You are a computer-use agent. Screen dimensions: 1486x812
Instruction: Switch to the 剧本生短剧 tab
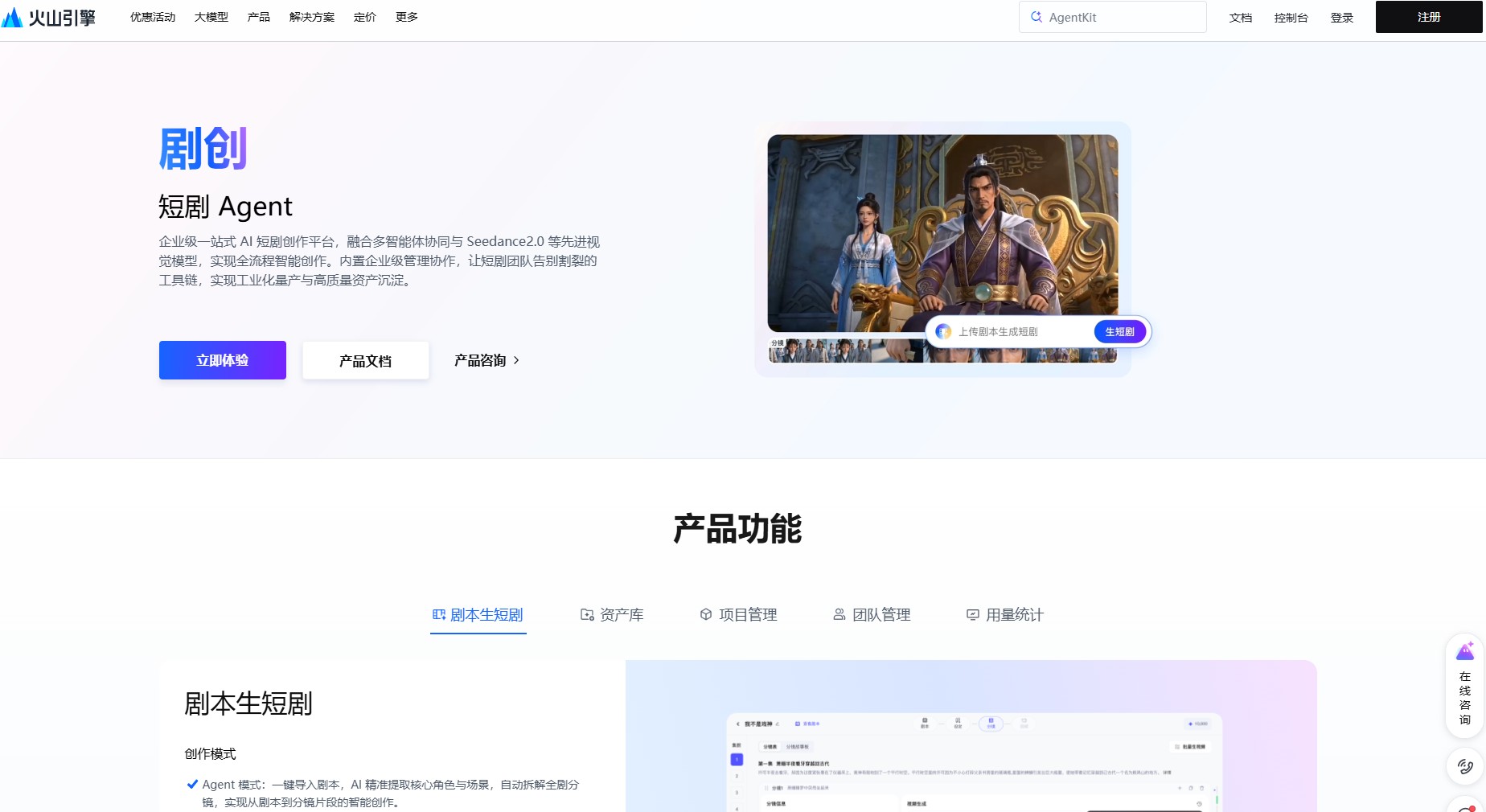coord(478,615)
